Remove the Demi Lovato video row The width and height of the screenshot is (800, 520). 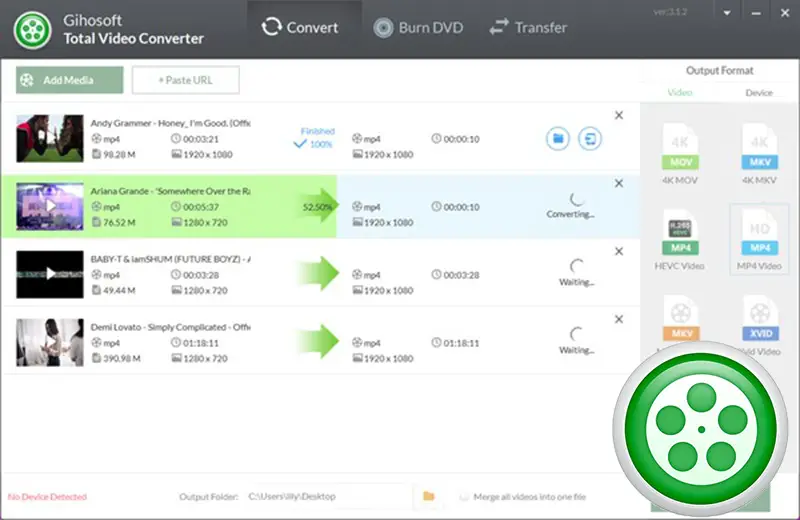pos(619,319)
